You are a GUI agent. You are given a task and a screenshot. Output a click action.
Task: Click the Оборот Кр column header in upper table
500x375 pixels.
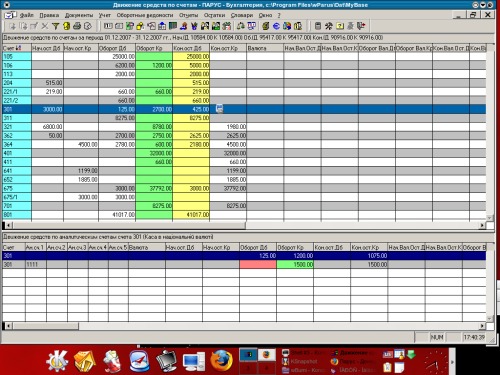coord(154,48)
